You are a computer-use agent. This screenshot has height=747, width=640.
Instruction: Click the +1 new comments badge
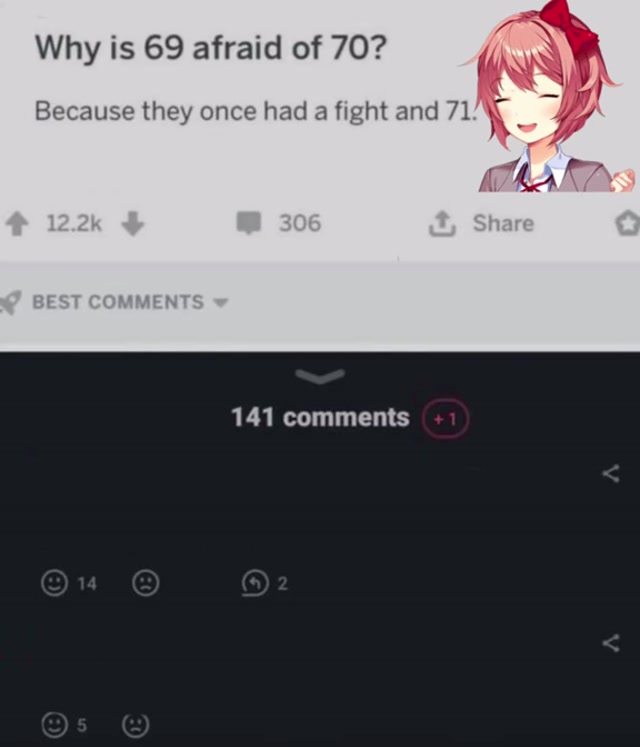(445, 418)
